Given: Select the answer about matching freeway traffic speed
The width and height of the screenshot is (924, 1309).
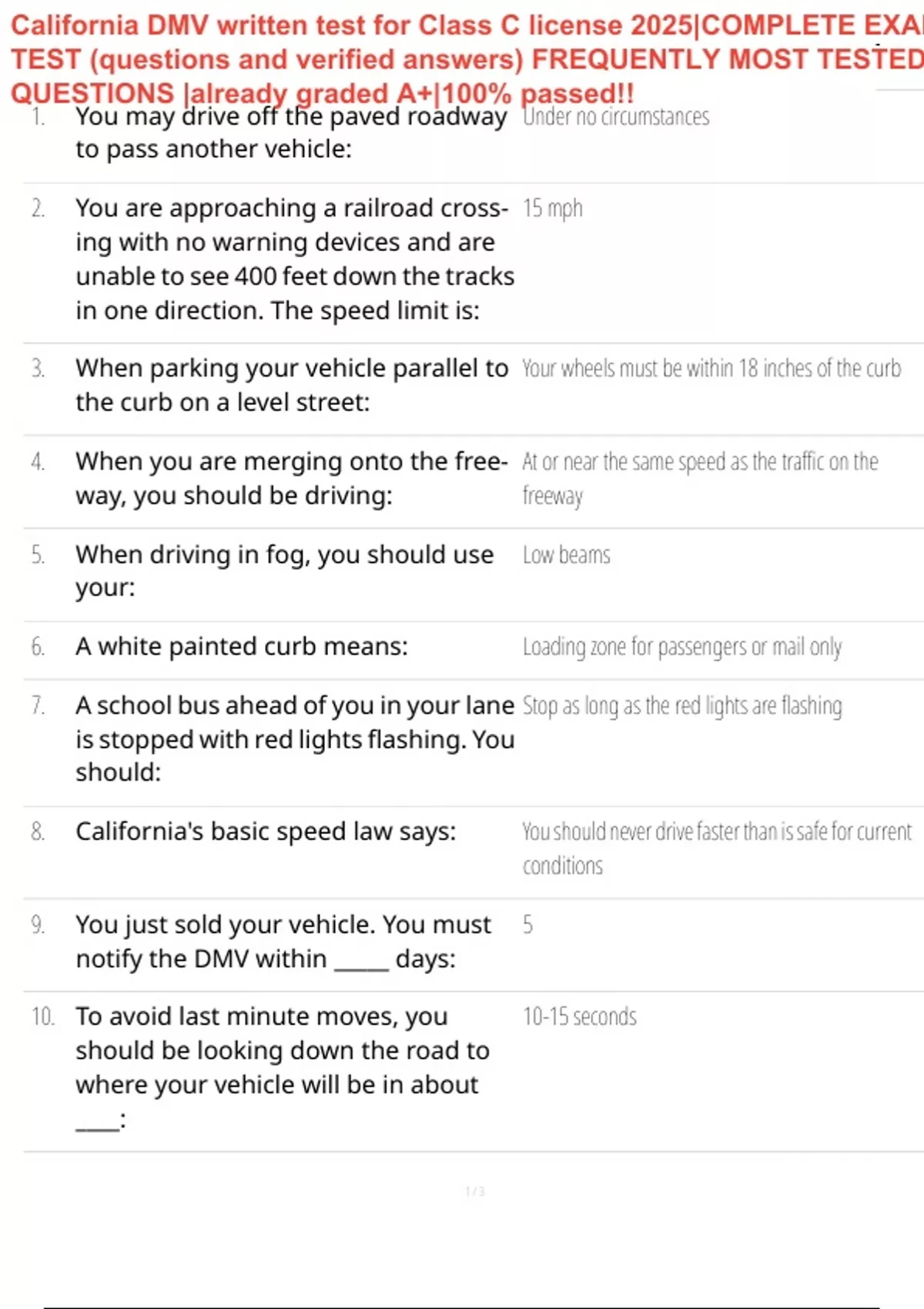Looking at the screenshot, I should pos(699,477).
